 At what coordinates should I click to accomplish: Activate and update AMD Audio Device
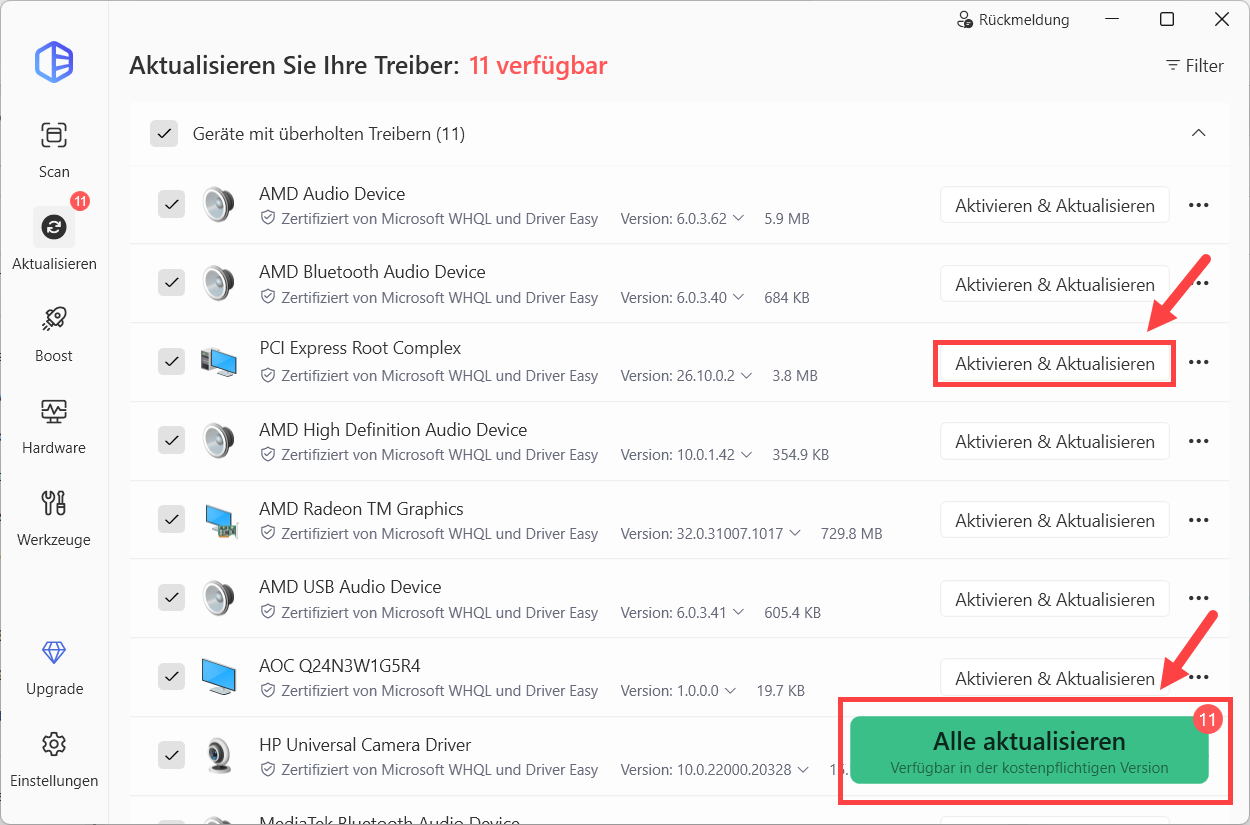[x=1055, y=205]
